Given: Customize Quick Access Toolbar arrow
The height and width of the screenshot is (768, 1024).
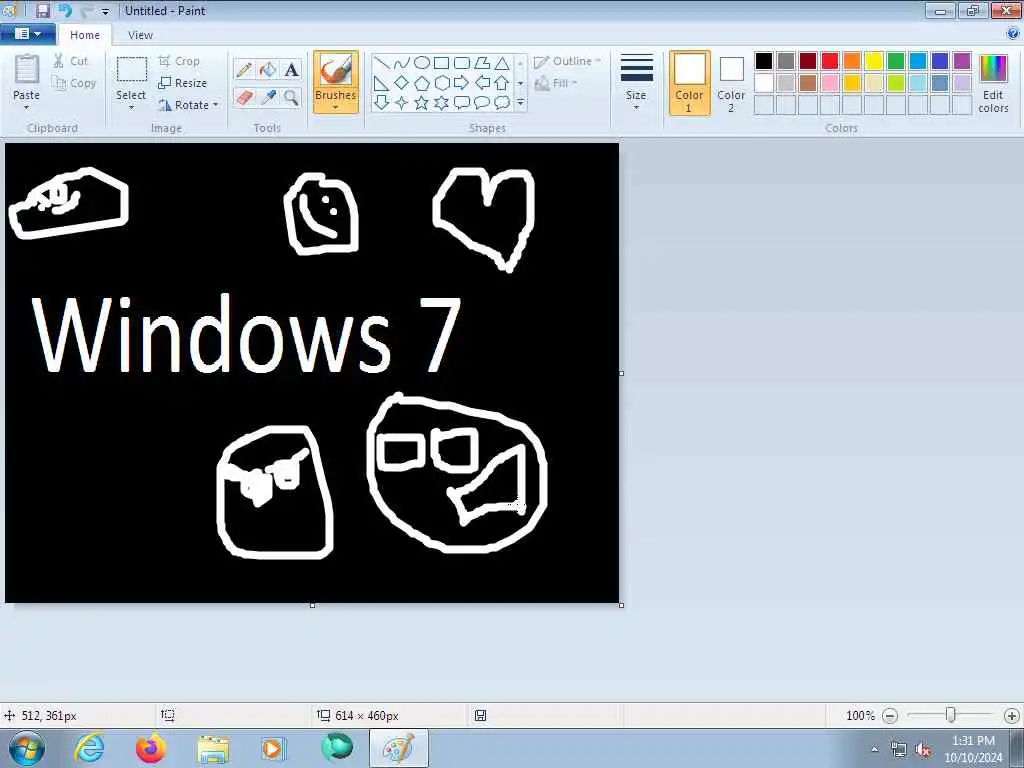Looking at the screenshot, I should (x=105, y=11).
